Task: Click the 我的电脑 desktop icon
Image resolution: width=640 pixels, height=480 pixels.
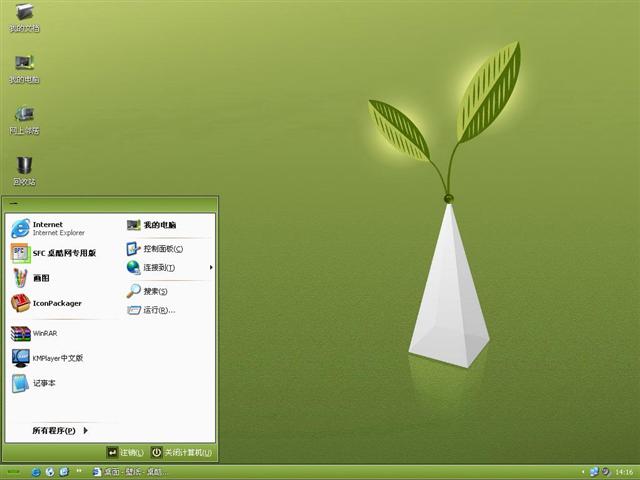Action: pyautogui.click(x=25, y=67)
